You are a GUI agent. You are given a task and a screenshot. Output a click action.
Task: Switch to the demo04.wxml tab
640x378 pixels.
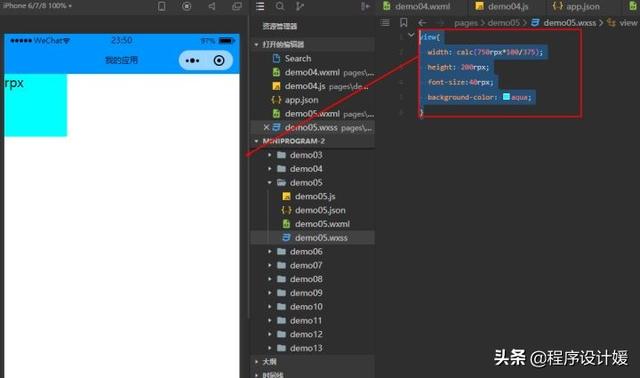point(416,6)
